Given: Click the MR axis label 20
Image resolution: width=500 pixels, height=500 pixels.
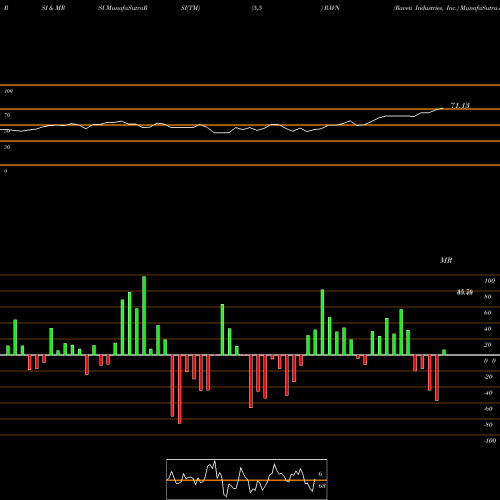Looking at the screenshot, I should [x=488, y=345].
